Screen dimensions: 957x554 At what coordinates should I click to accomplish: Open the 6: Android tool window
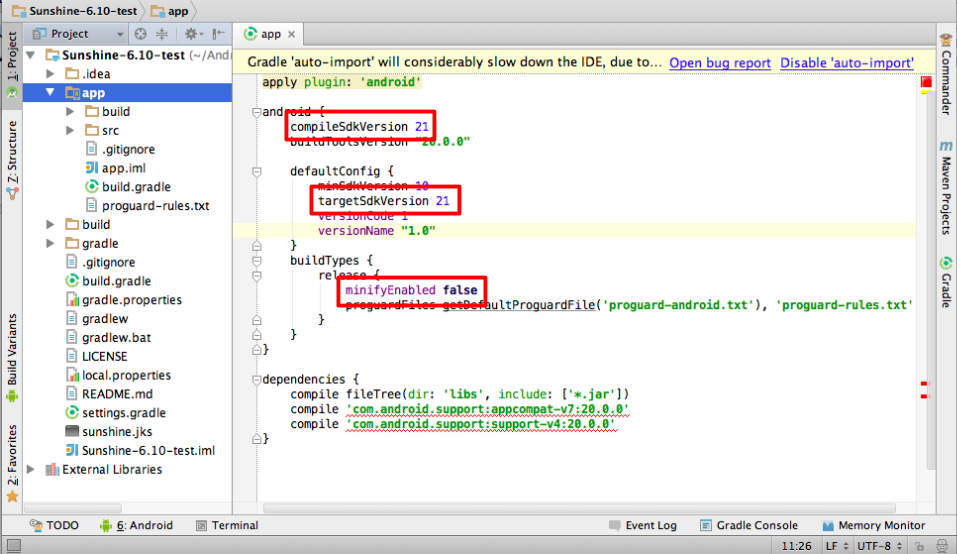[137, 525]
